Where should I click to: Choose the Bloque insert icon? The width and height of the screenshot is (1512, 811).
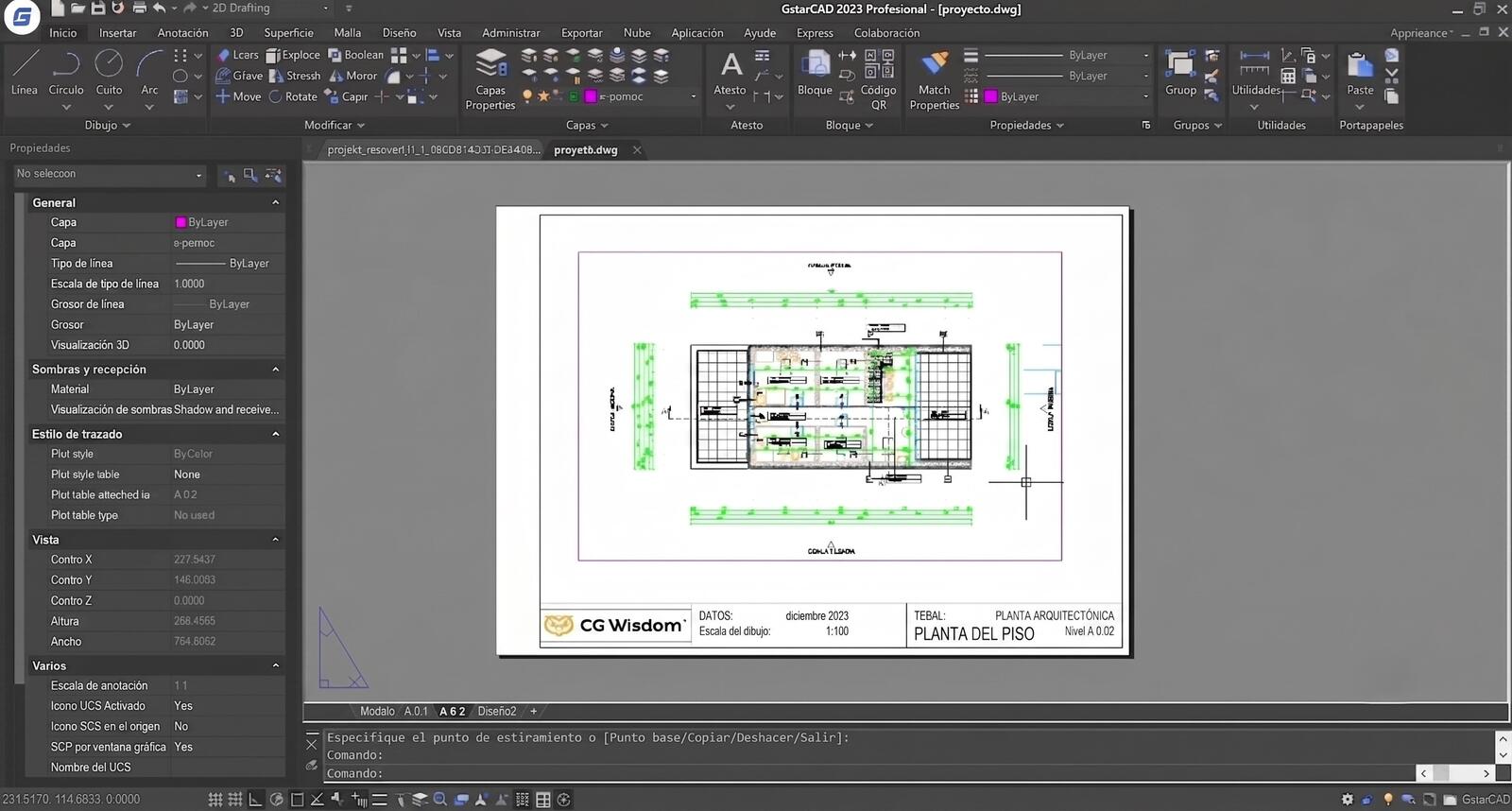(815, 73)
